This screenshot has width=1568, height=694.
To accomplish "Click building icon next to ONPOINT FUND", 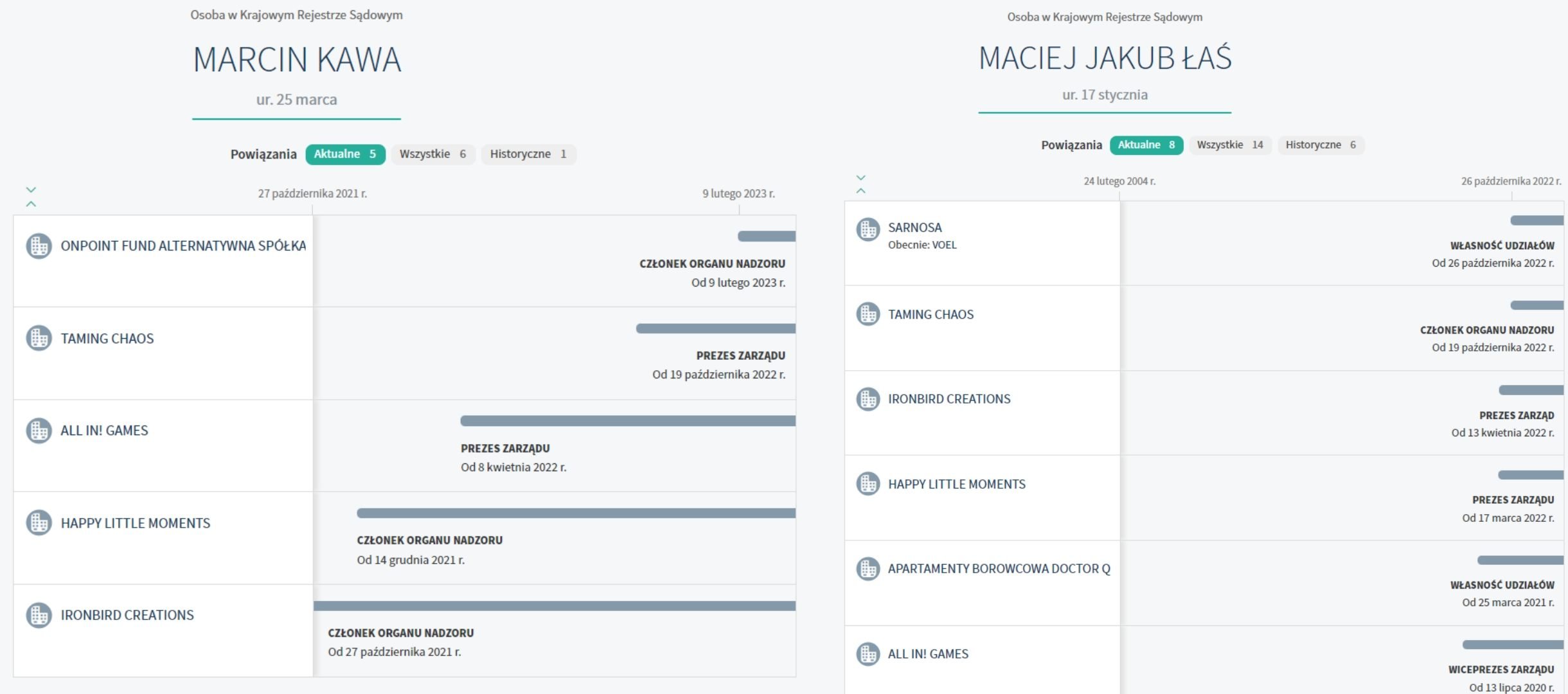I will click(39, 246).
